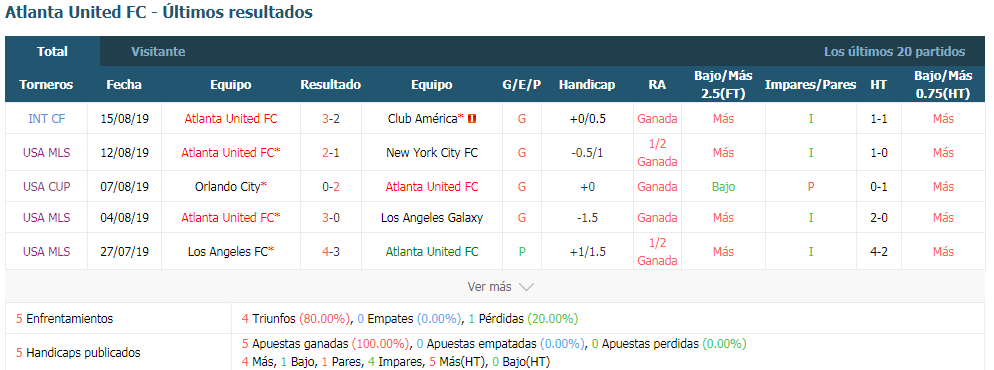This screenshot has width=994, height=370.
Task: Open the 4-3 result against Los Angeles FC
Action: coord(330,252)
